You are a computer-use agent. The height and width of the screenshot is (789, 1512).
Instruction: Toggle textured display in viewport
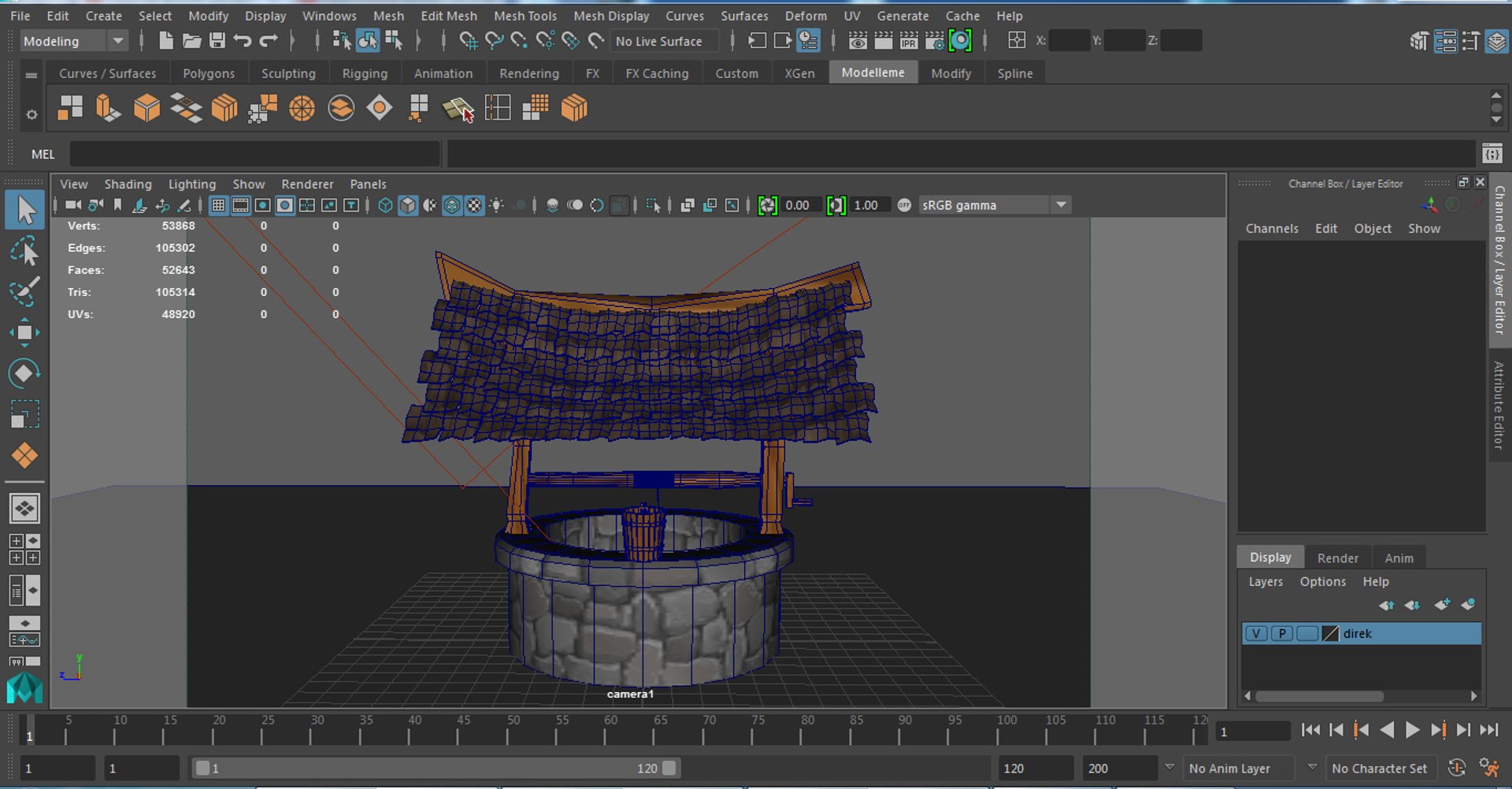474,206
